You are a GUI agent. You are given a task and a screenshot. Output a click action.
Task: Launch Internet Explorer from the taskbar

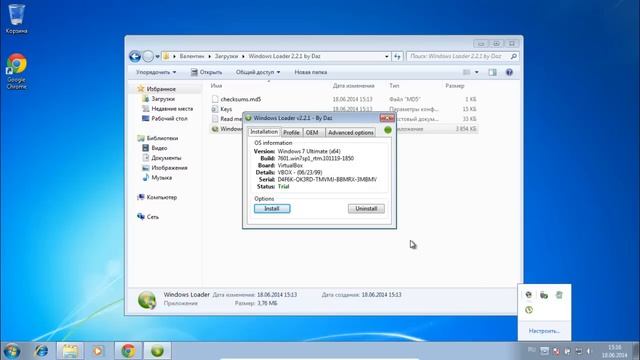41,351
